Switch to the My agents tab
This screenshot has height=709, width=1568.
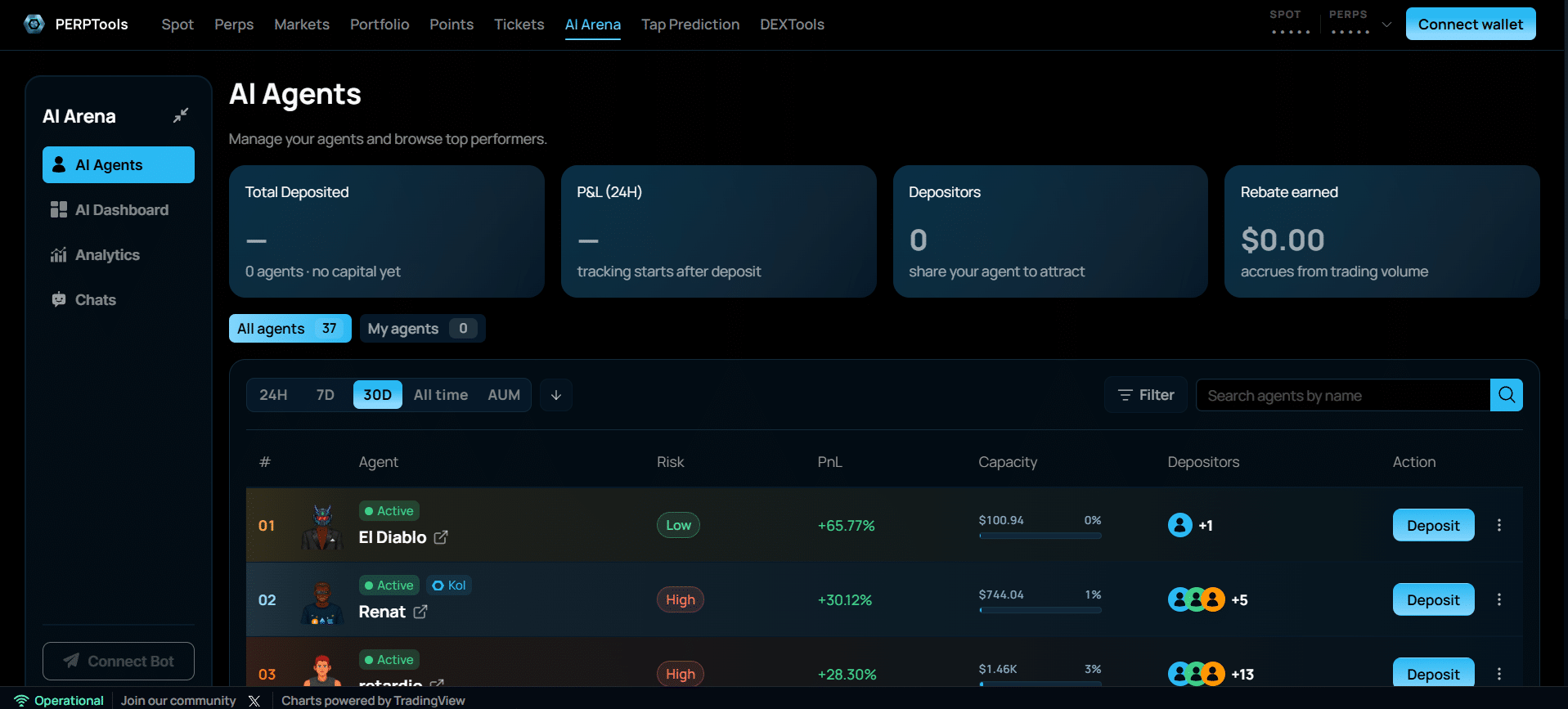423,329
